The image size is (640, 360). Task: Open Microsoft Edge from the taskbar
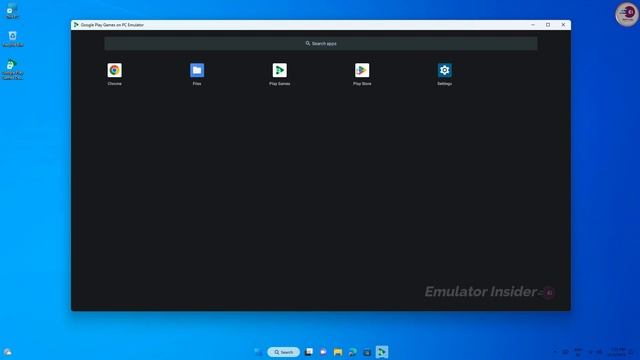(353, 352)
